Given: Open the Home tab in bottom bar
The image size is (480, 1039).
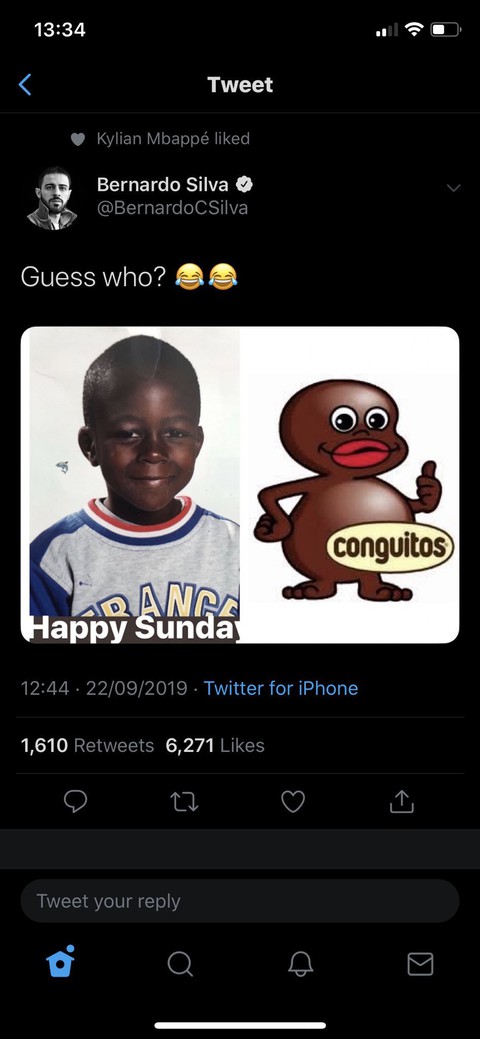Looking at the screenshot, I should pyautogui.click(x=60, y=961).
